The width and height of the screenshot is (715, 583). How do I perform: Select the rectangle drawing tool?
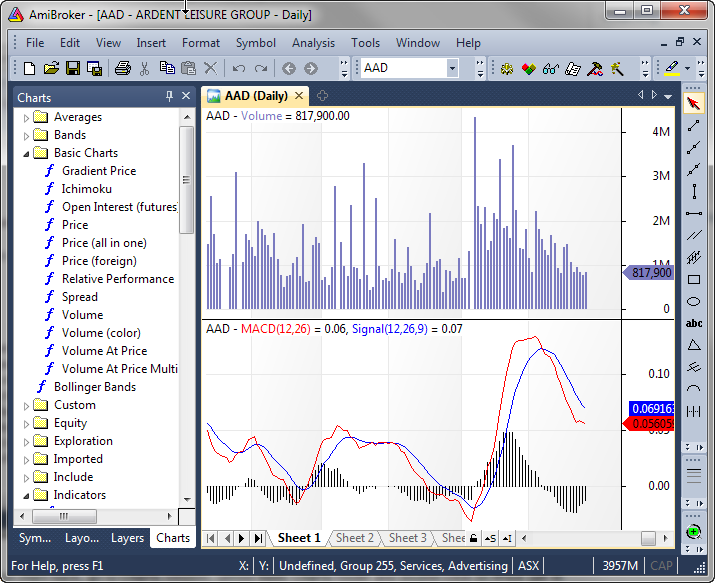pyautogui.click(x=694, y=279)
